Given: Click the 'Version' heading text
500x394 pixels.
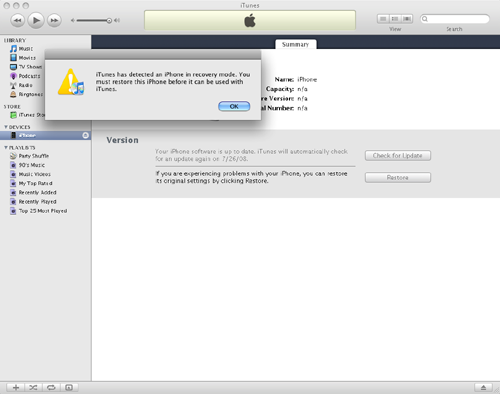Looking at the screenshot, I should [x=122, y=140].
